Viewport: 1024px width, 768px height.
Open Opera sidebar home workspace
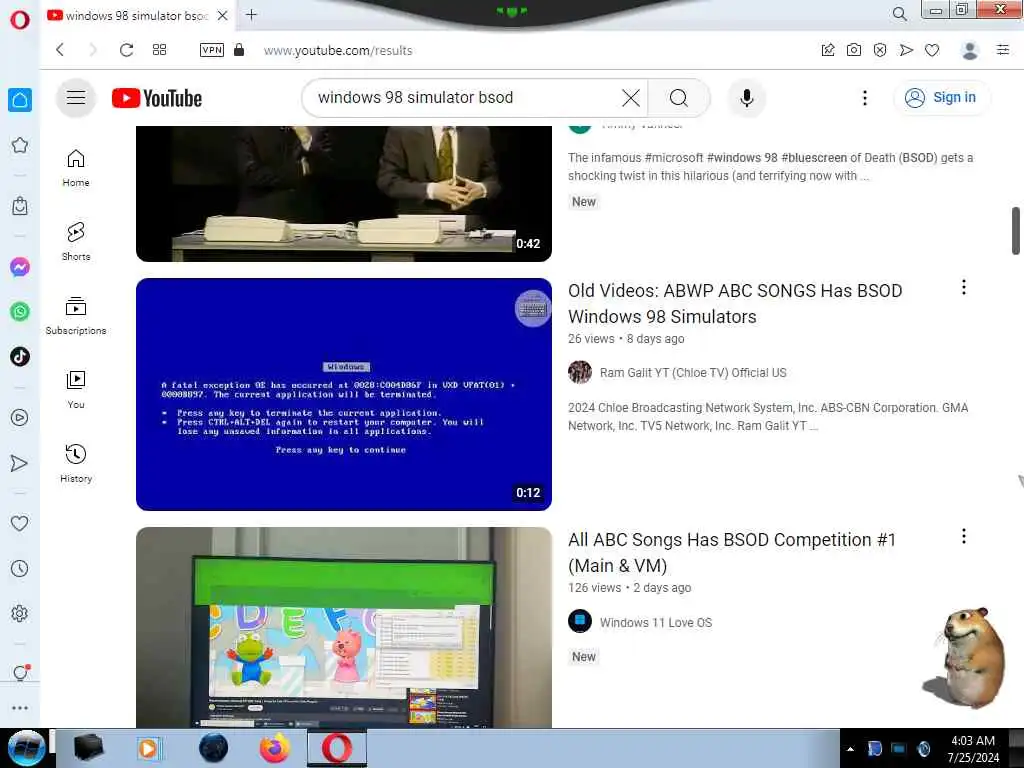(x=20, y=100)
